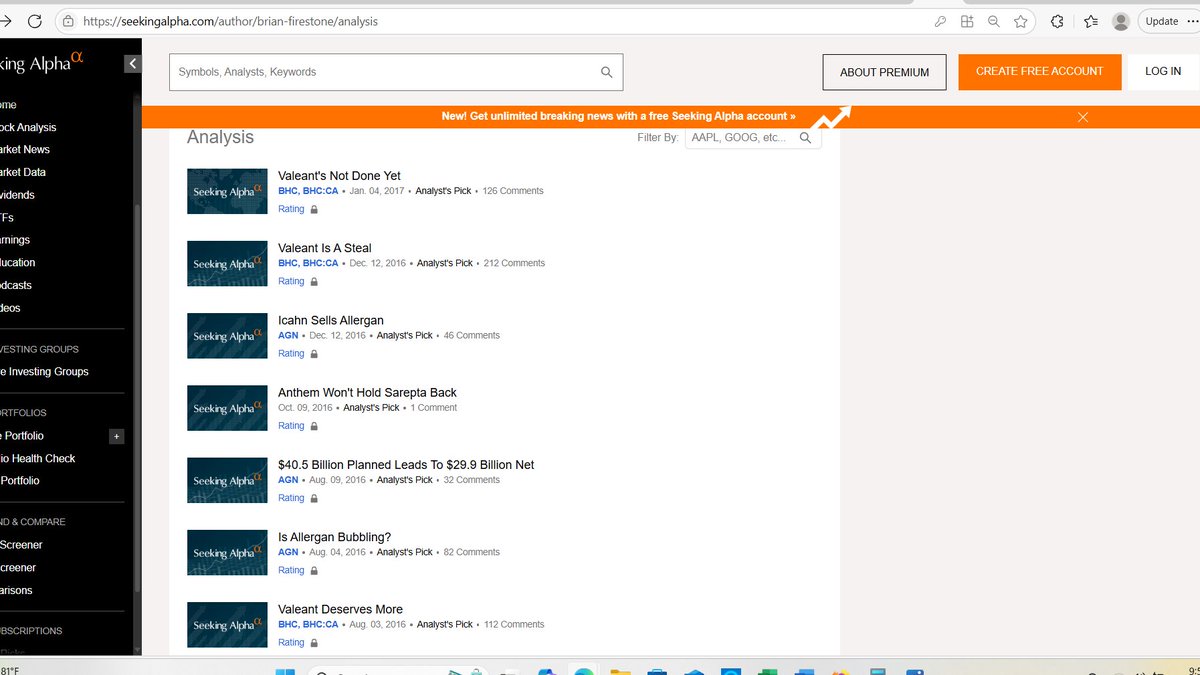This screenshot has height=675, width=1200.
Task: Click AGN ticker under Is Allergan Bubbling?
Action: [x=288, y=552]
